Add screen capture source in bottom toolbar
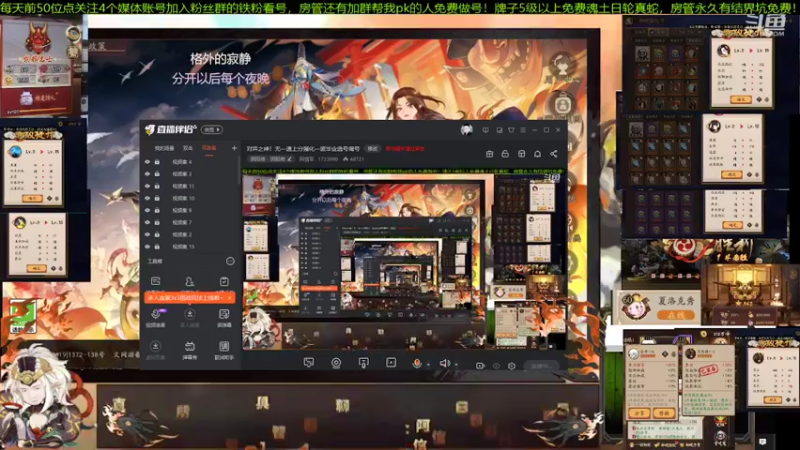Screen dimensions: 800x450 [x=309, y=363]
